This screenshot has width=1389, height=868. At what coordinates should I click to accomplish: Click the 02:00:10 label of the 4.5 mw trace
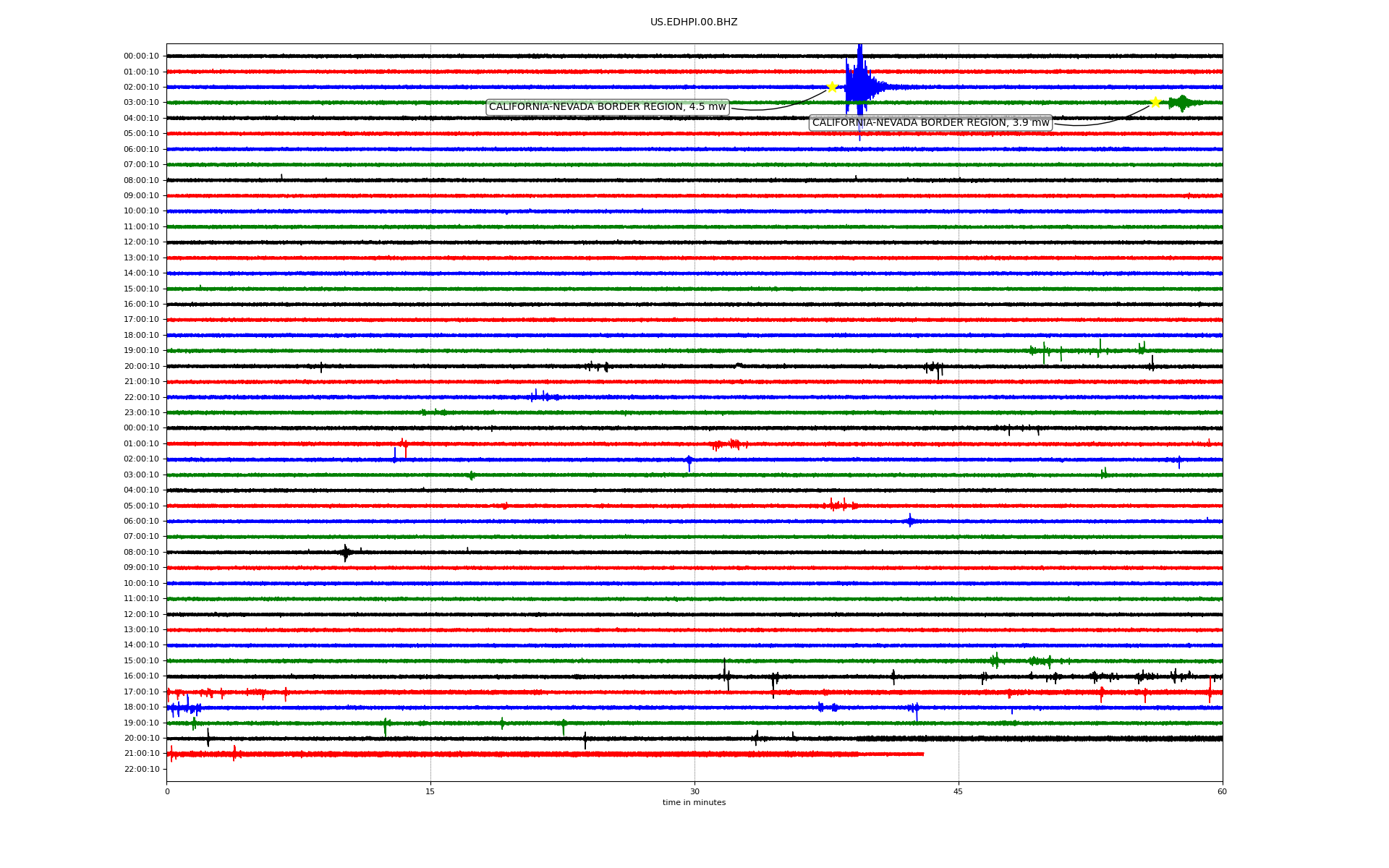point(141,87)
